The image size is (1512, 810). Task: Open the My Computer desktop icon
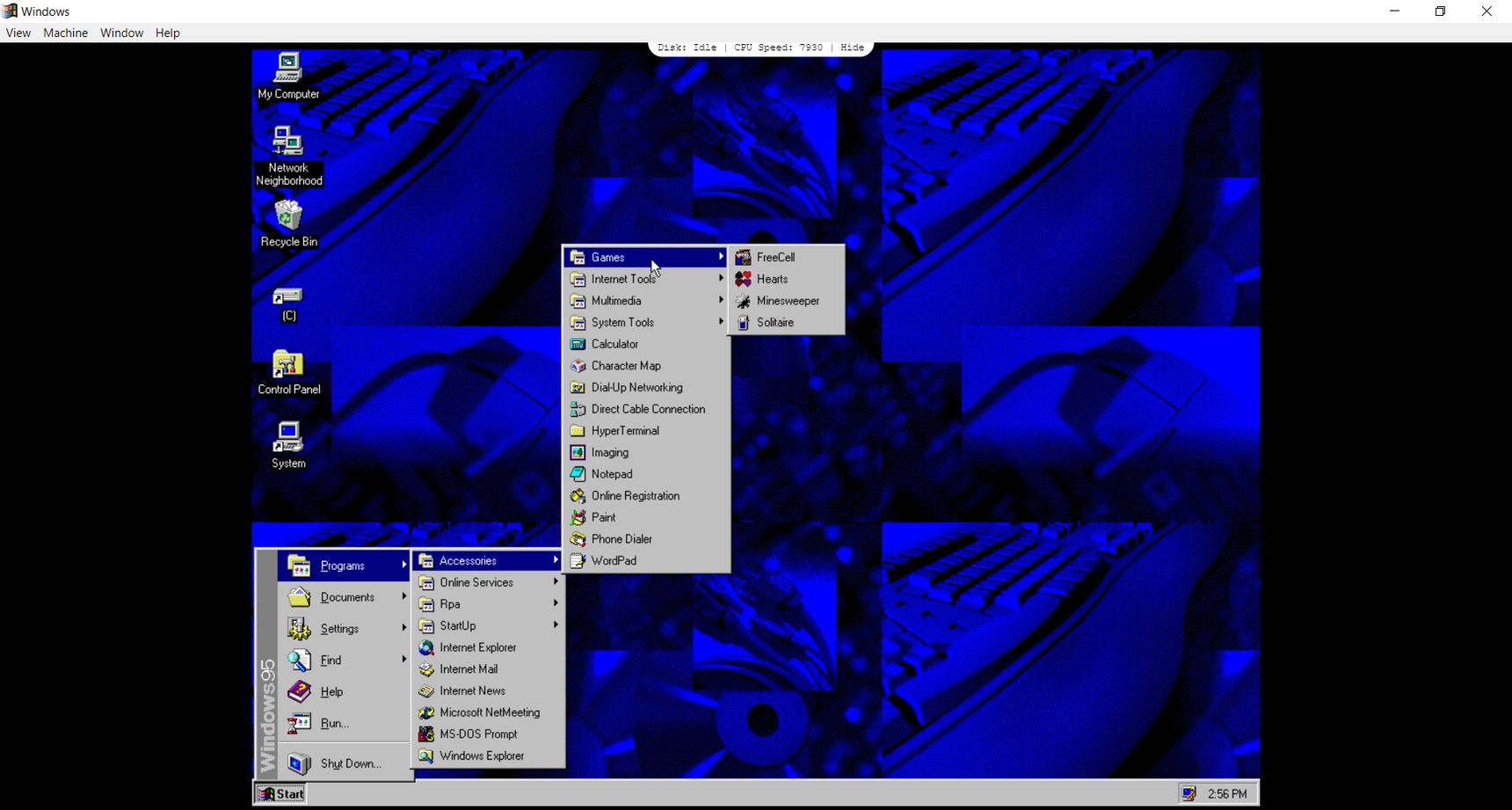coord(288,76)
